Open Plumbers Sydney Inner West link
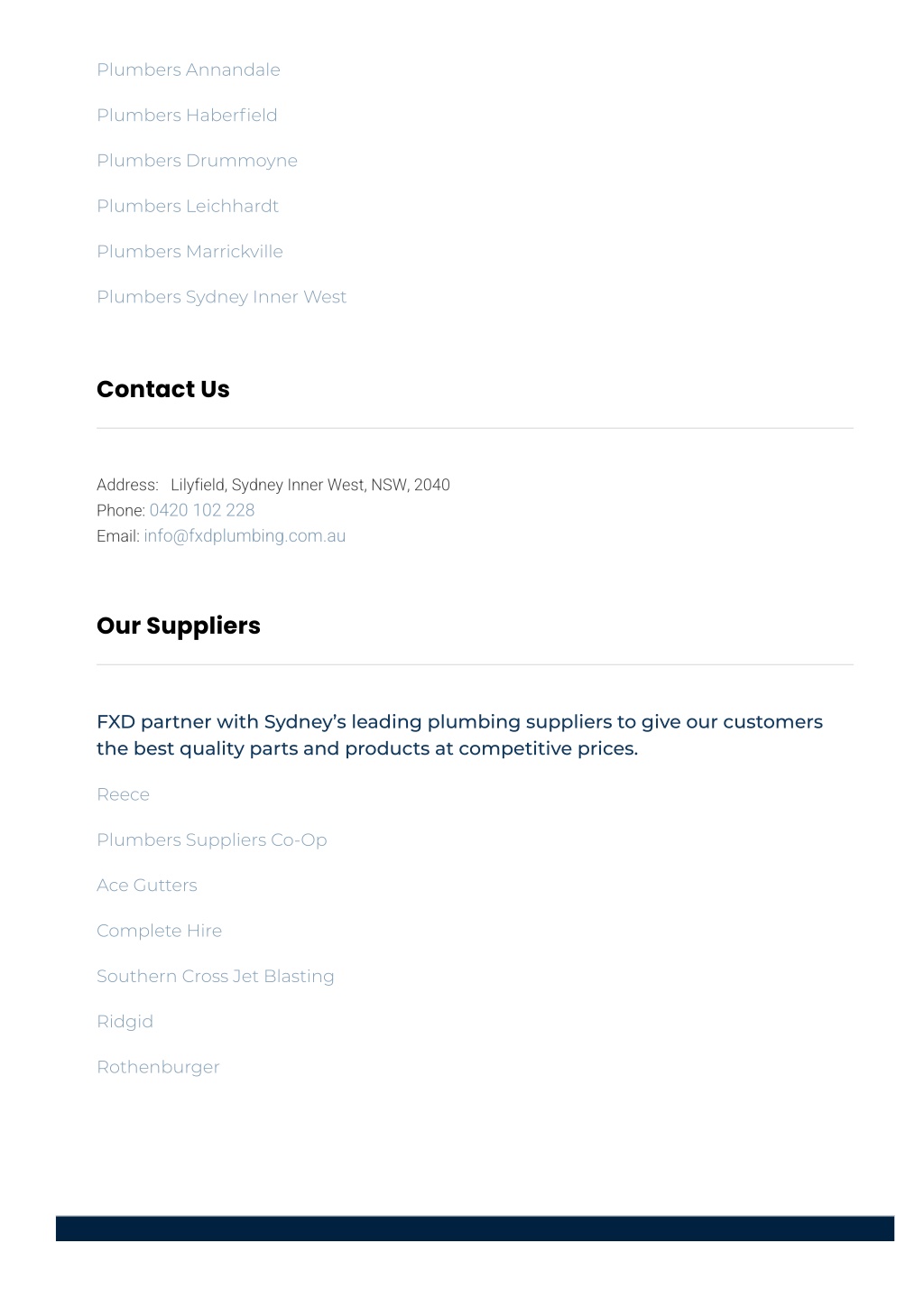The width and height of the screenshot is (924, 1308). pyautogui.click(x=221, y=297)
